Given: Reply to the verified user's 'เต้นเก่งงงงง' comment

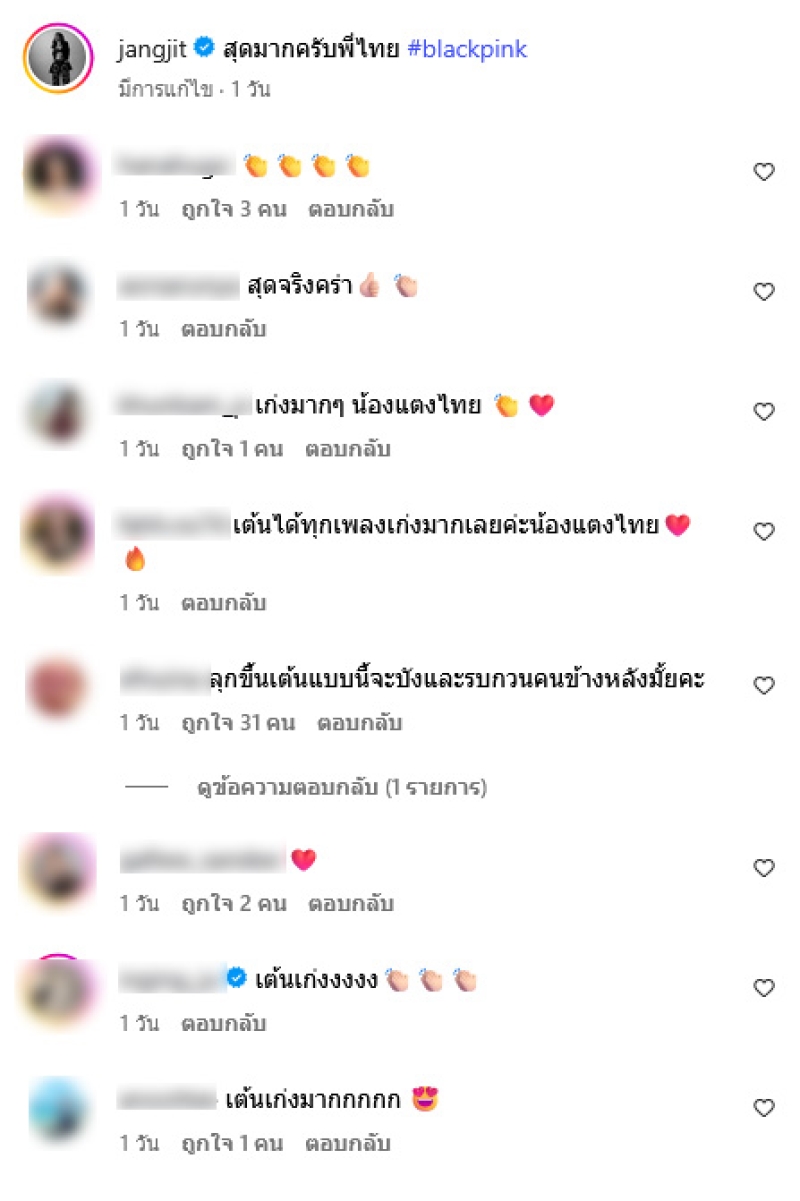Looking at the screenshot, I should (x=223, y=1024).
